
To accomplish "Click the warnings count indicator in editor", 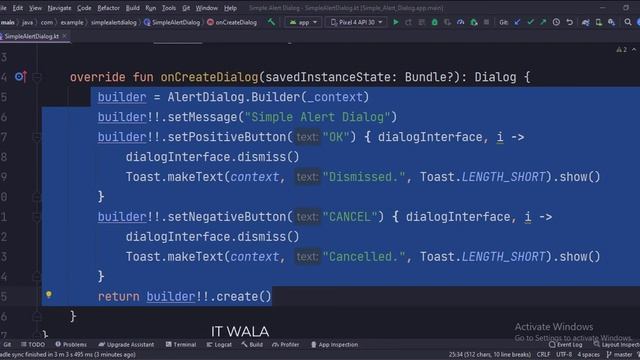I will click(622, 49).
